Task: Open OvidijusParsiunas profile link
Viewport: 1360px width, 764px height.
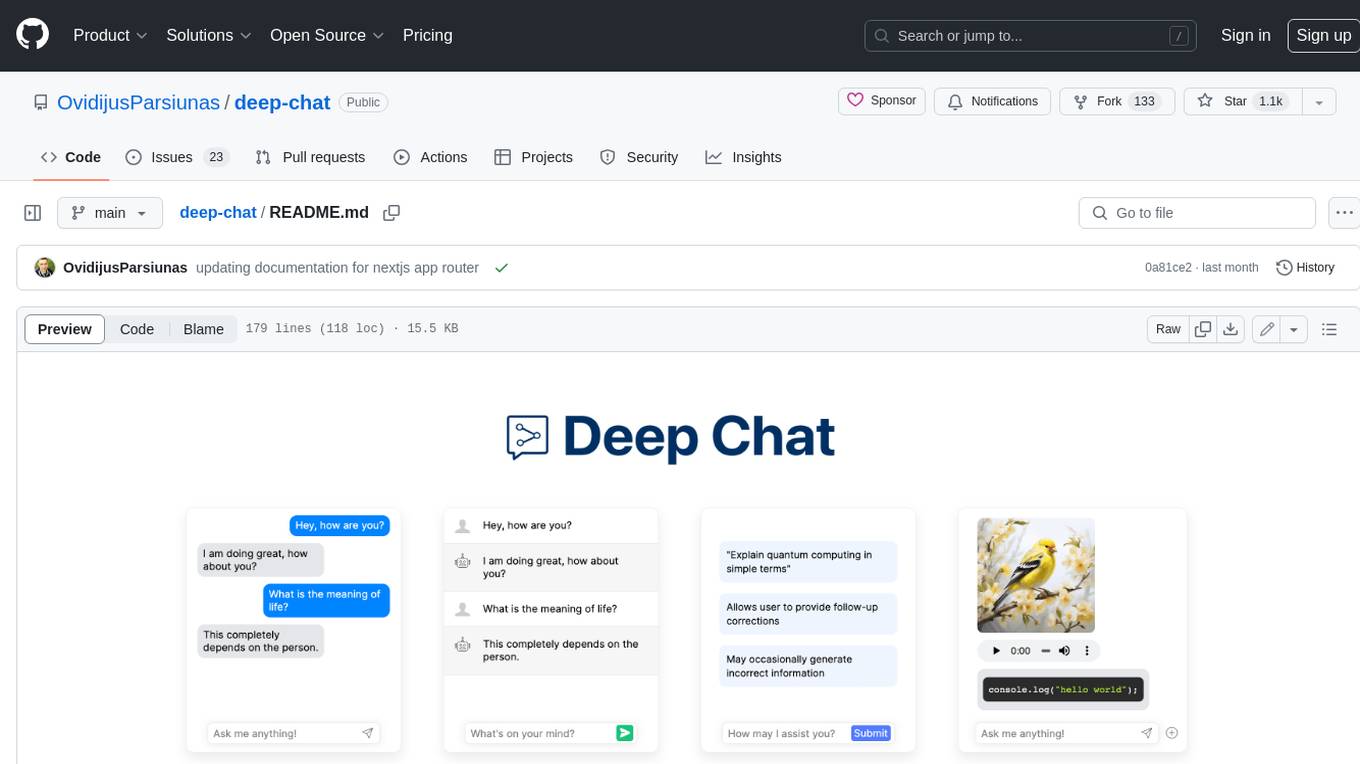Action: [138, 102]
